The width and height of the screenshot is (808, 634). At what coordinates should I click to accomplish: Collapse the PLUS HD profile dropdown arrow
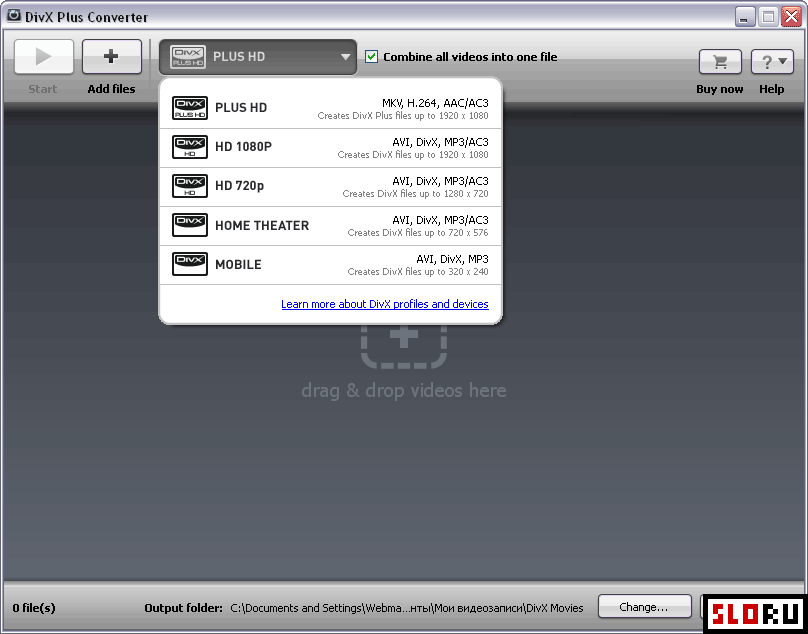pyautogui.click(x=345, y=57)
